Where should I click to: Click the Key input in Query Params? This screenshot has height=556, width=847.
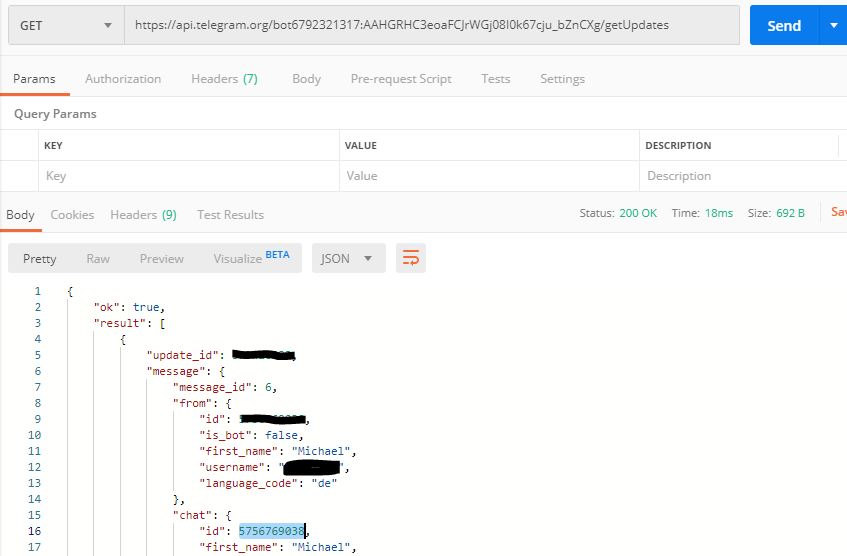tap(189, 176)
